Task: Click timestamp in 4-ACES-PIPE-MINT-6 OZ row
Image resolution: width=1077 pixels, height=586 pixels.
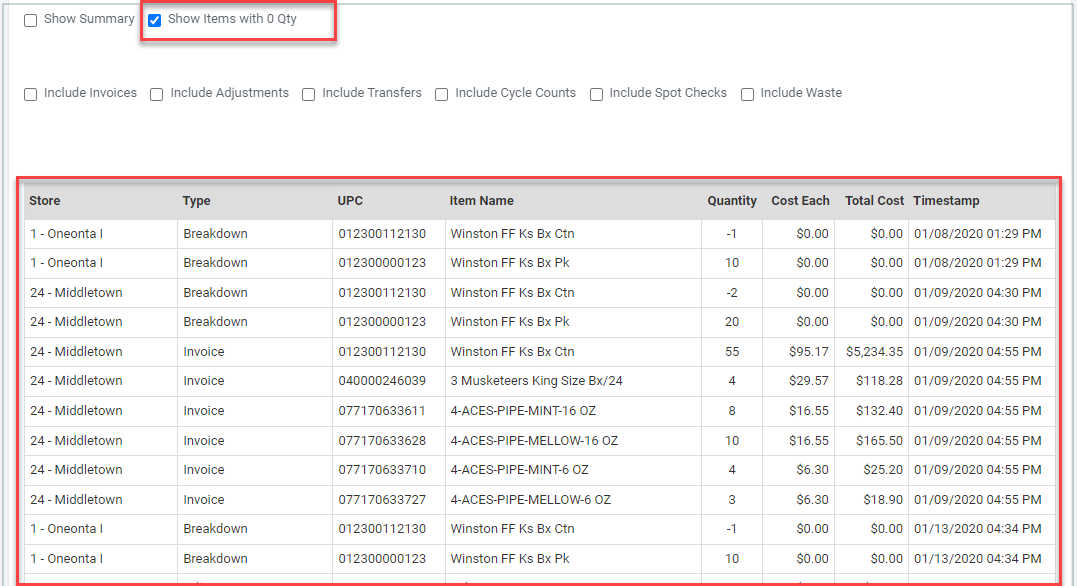Action: coord(977,470)
